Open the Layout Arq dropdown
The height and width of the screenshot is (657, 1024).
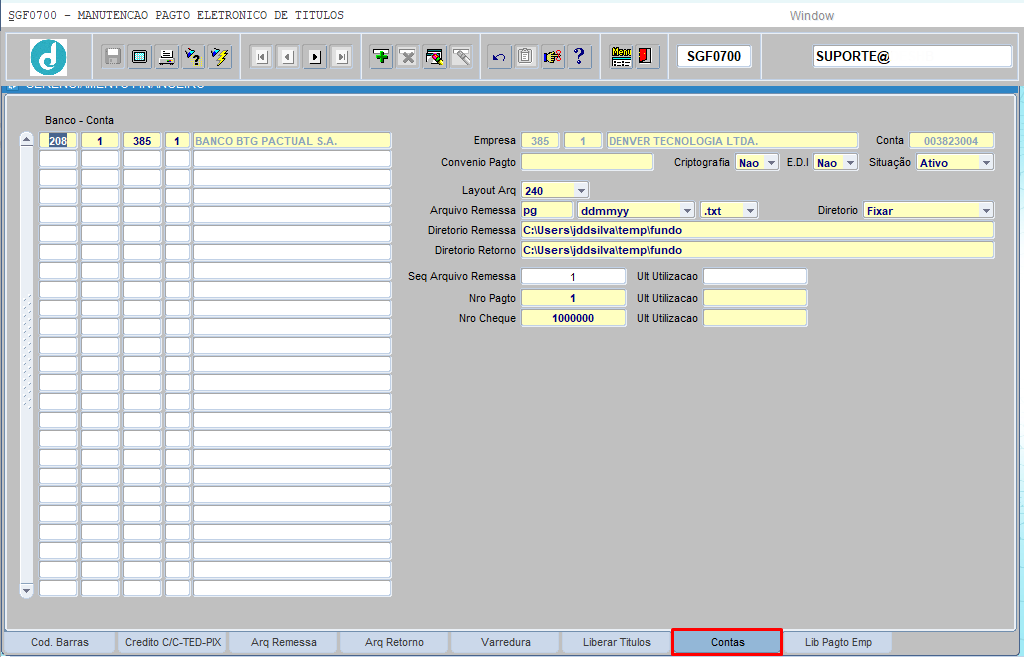581,190
